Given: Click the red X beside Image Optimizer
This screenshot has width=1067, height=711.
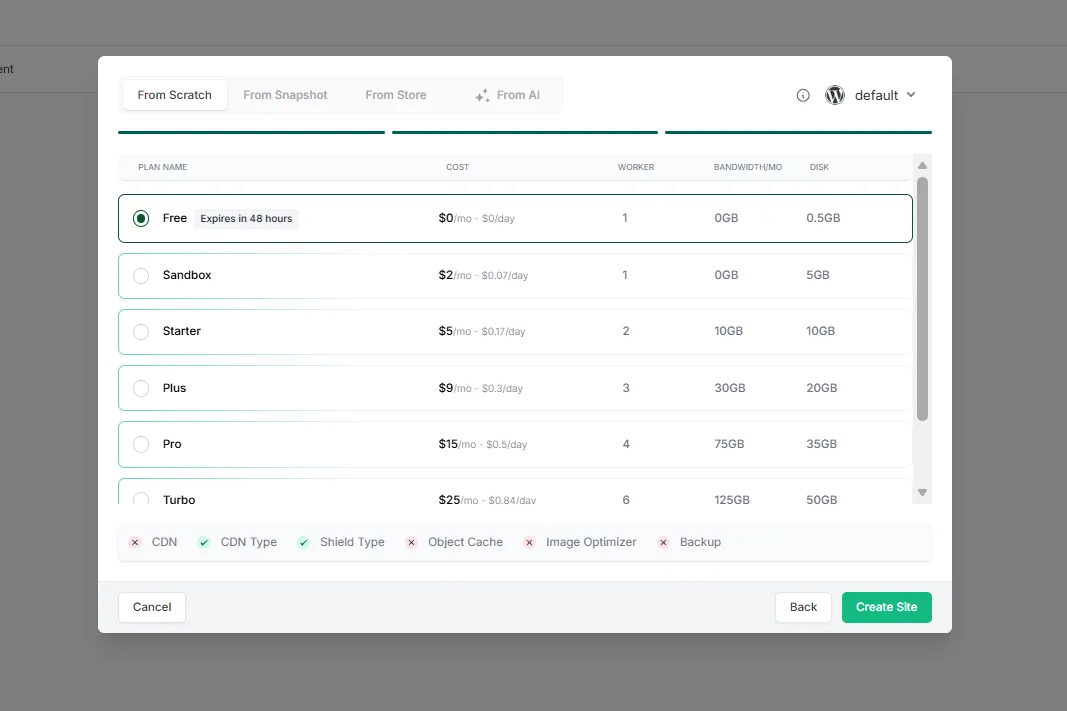Looking at the screenshot, I should coord(529,542).
